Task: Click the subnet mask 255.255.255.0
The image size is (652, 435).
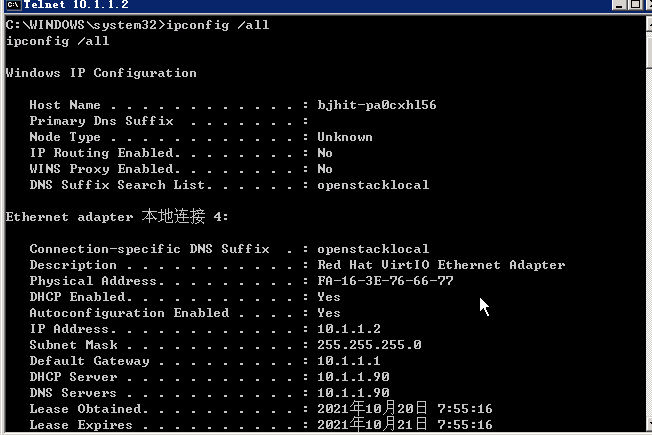Action: tap(369, 345)
